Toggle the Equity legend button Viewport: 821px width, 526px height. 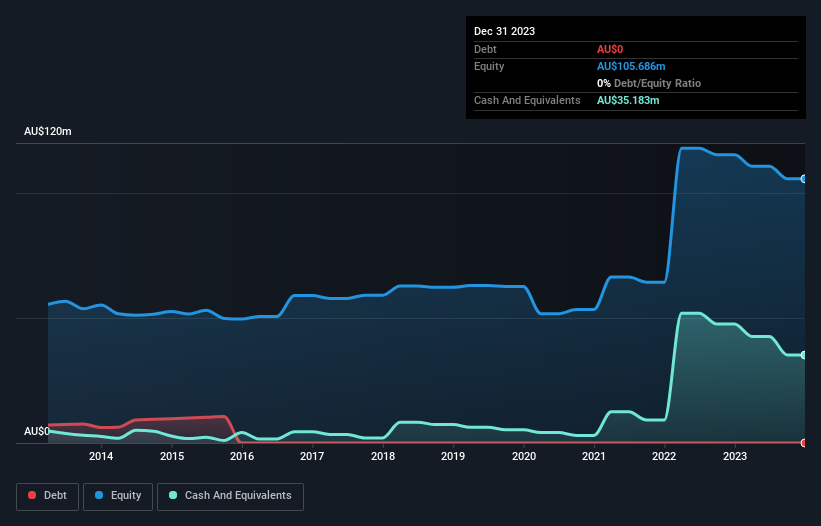point(118,496)
